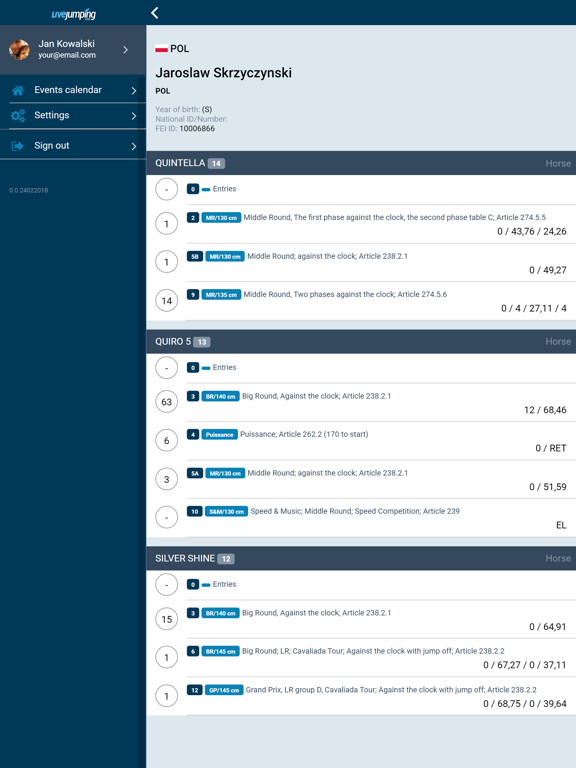Open QUIRO 5 Entries row

(x=361, y=368)
